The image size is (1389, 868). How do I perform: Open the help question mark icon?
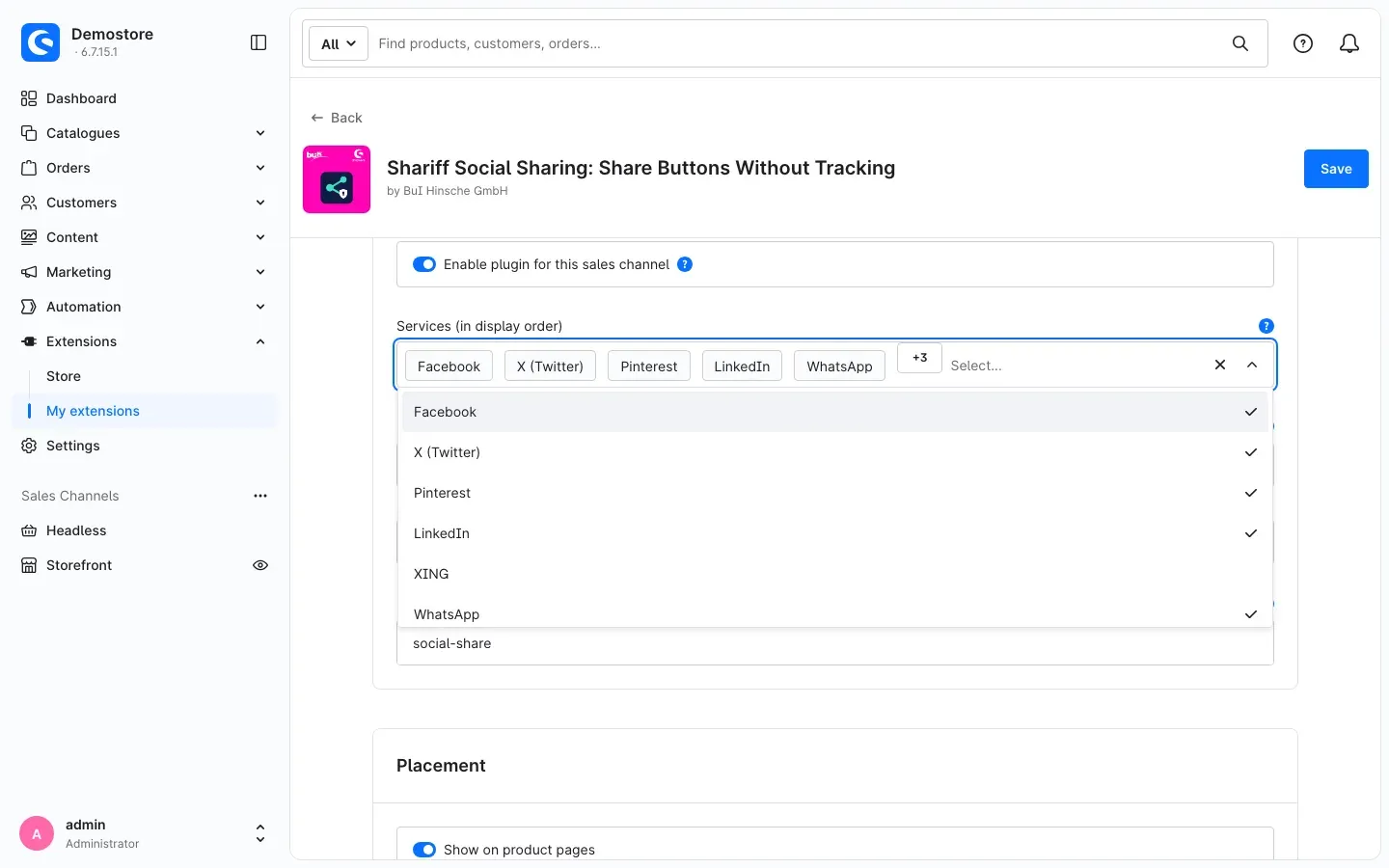[1303, 43]
